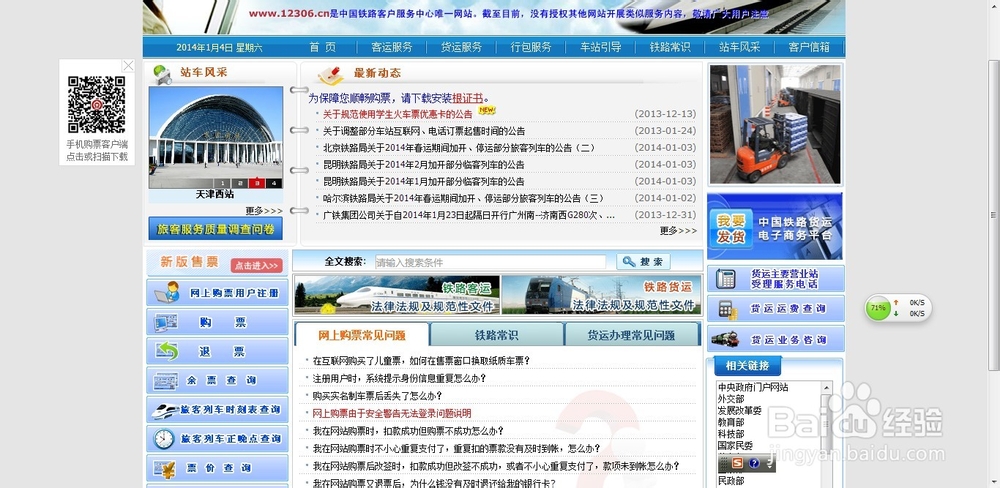Select slide 3 of station photos
The width and height of the screenshot is (1000, 488).
pos(257,183)
